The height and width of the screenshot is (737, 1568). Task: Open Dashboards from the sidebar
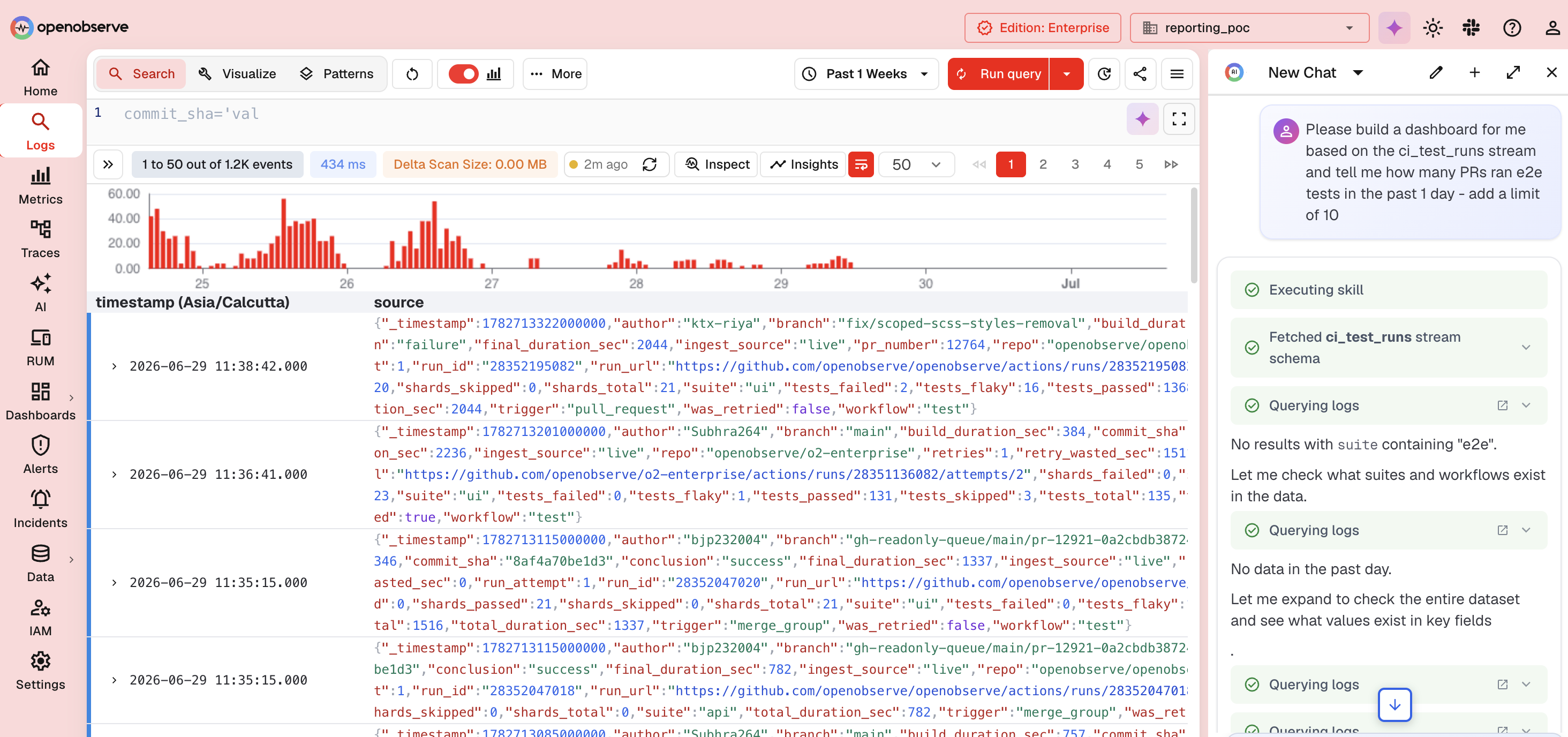(40, 402)
